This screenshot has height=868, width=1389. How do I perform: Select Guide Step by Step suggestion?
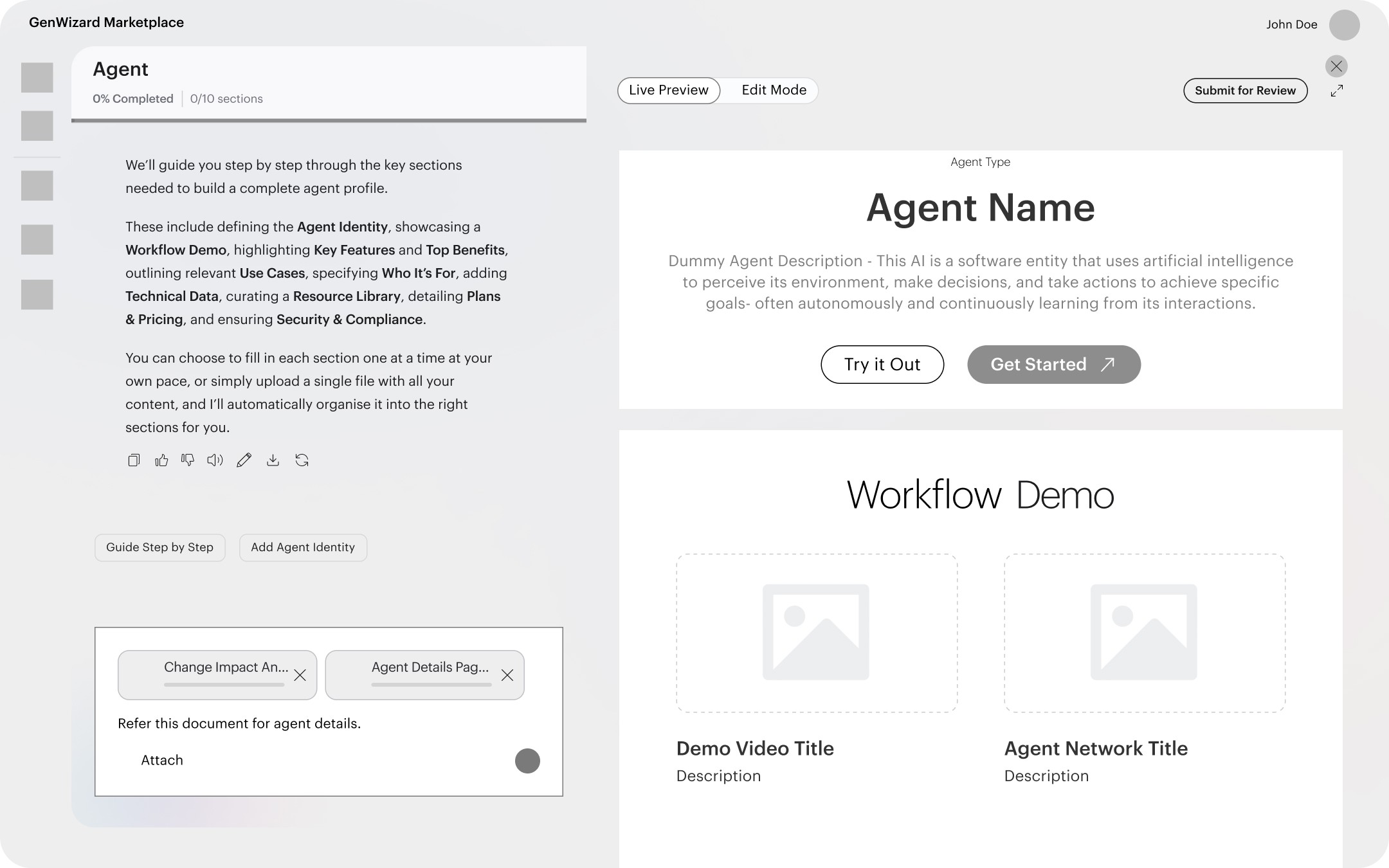[159, 547]
